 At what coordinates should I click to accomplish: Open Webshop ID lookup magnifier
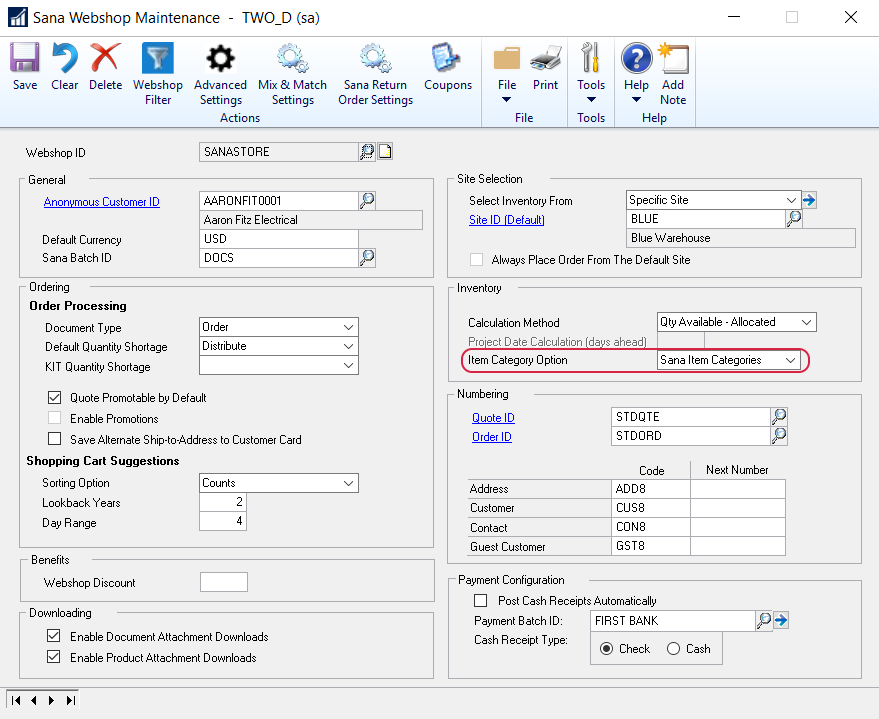pyautogui.click(x=367, y=151)
